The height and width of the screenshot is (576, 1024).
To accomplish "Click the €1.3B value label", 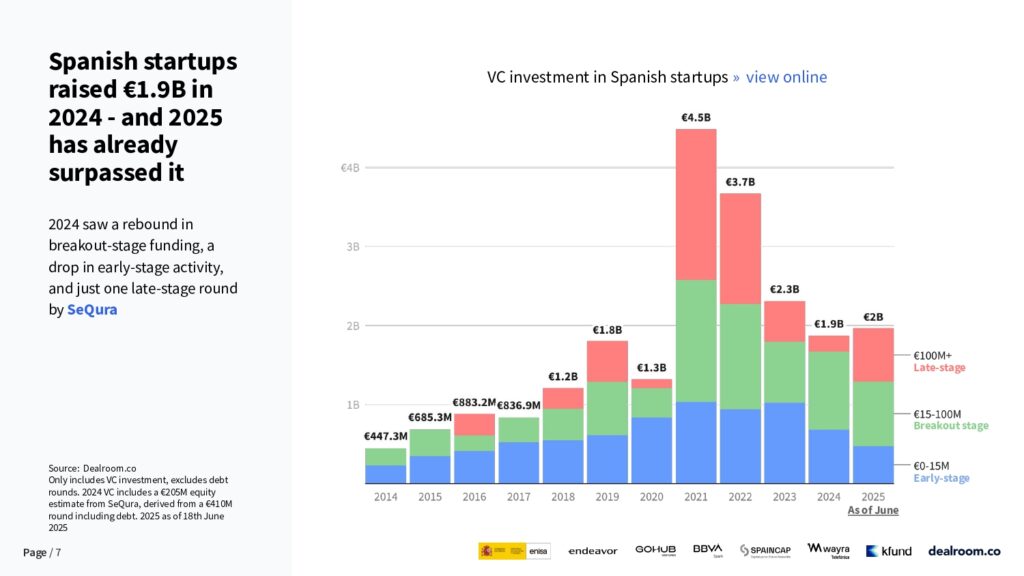I will pyautogui.click(x=652, y=368).
